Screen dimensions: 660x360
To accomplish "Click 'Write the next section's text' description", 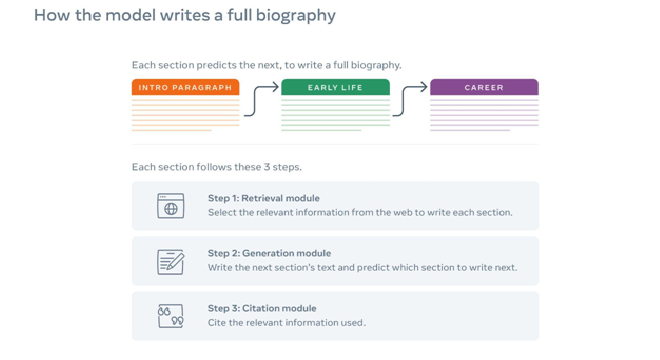I will click(362, 268).
